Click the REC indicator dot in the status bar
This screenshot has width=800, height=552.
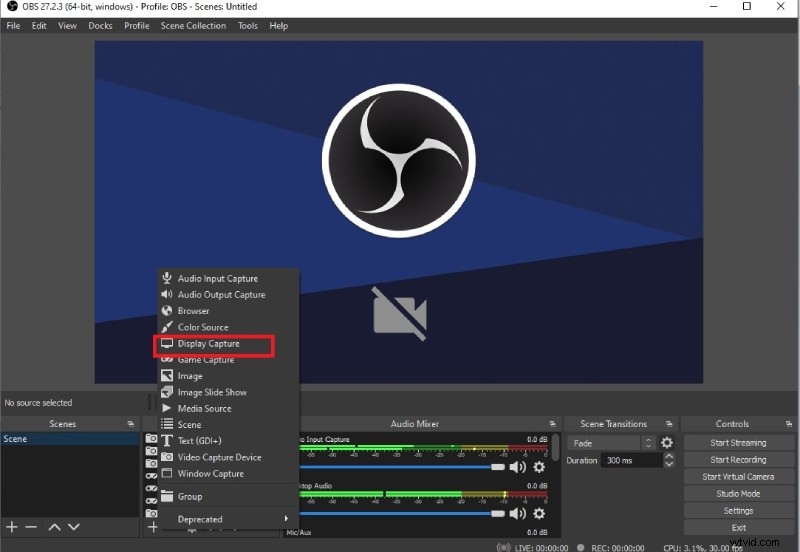[581, 547]
